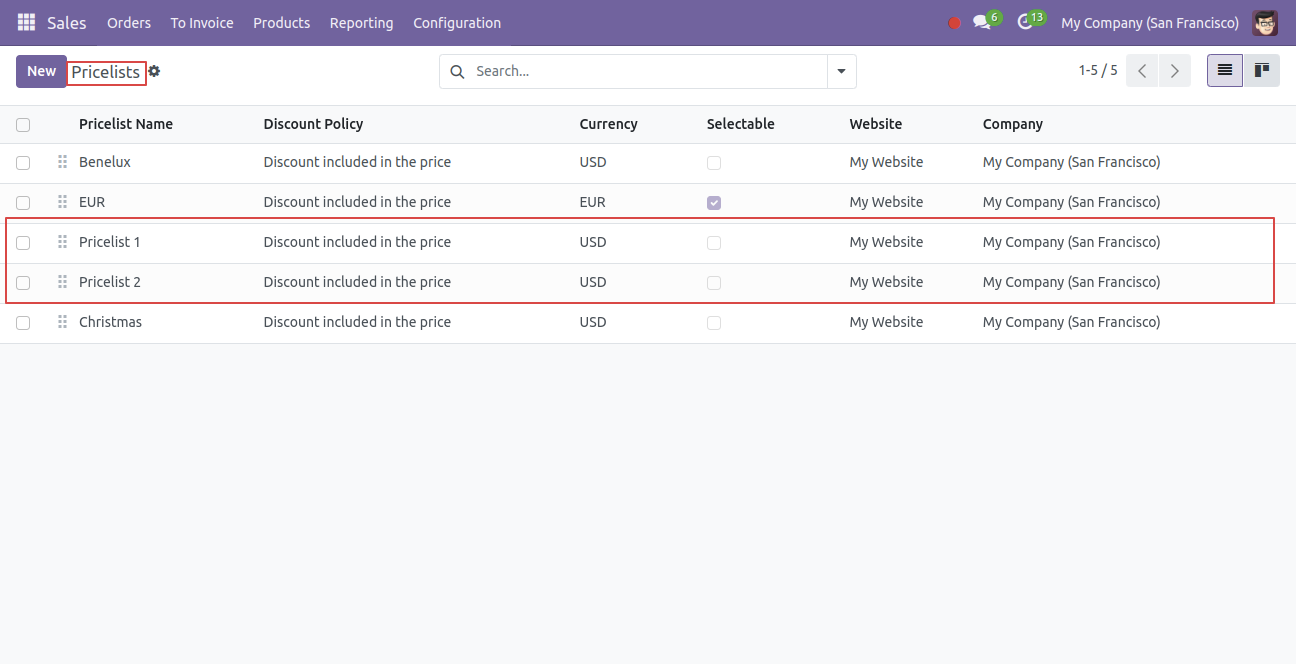Sort by Website column header
Viewport: 1296px width, 664px height.
[876, 124]
